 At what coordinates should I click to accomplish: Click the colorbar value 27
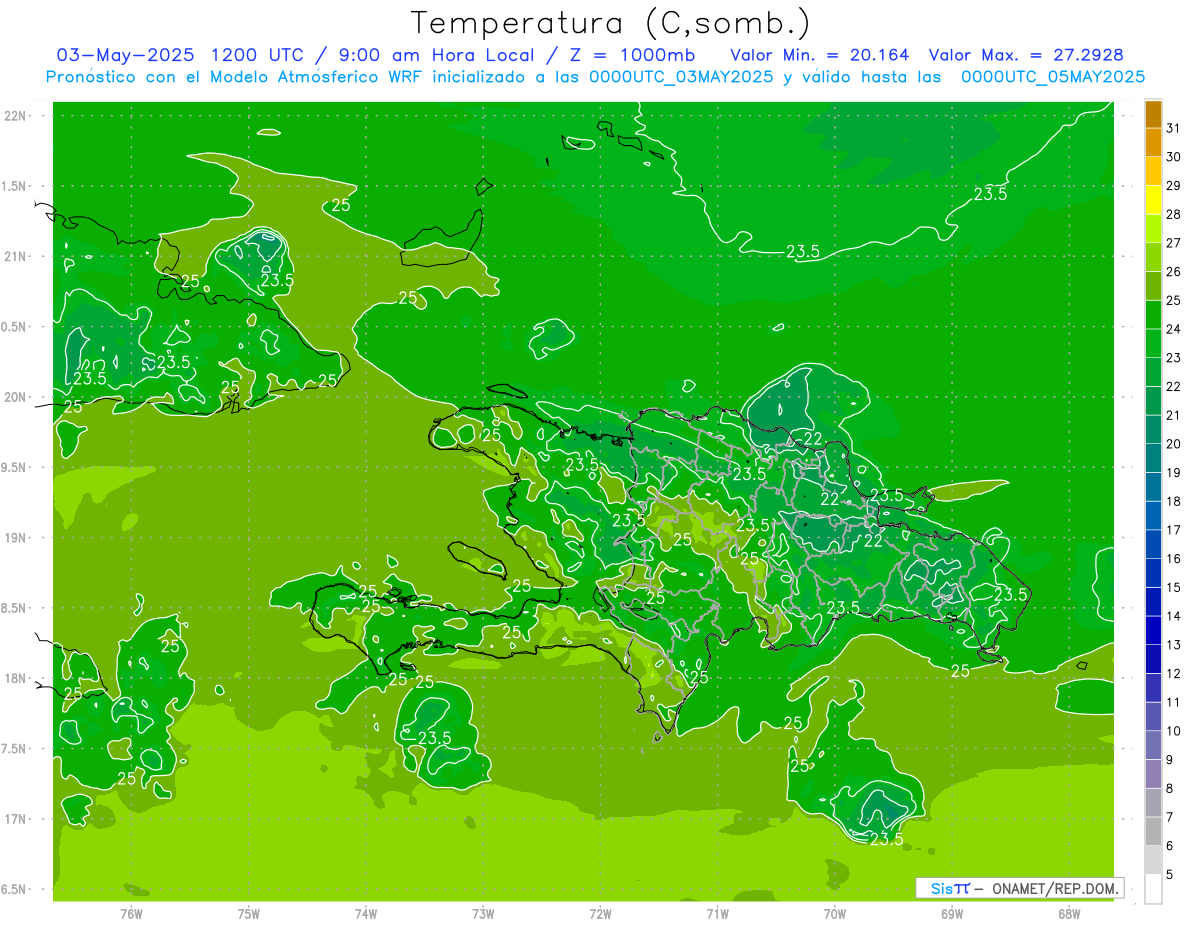click(x=1174, y=243)
